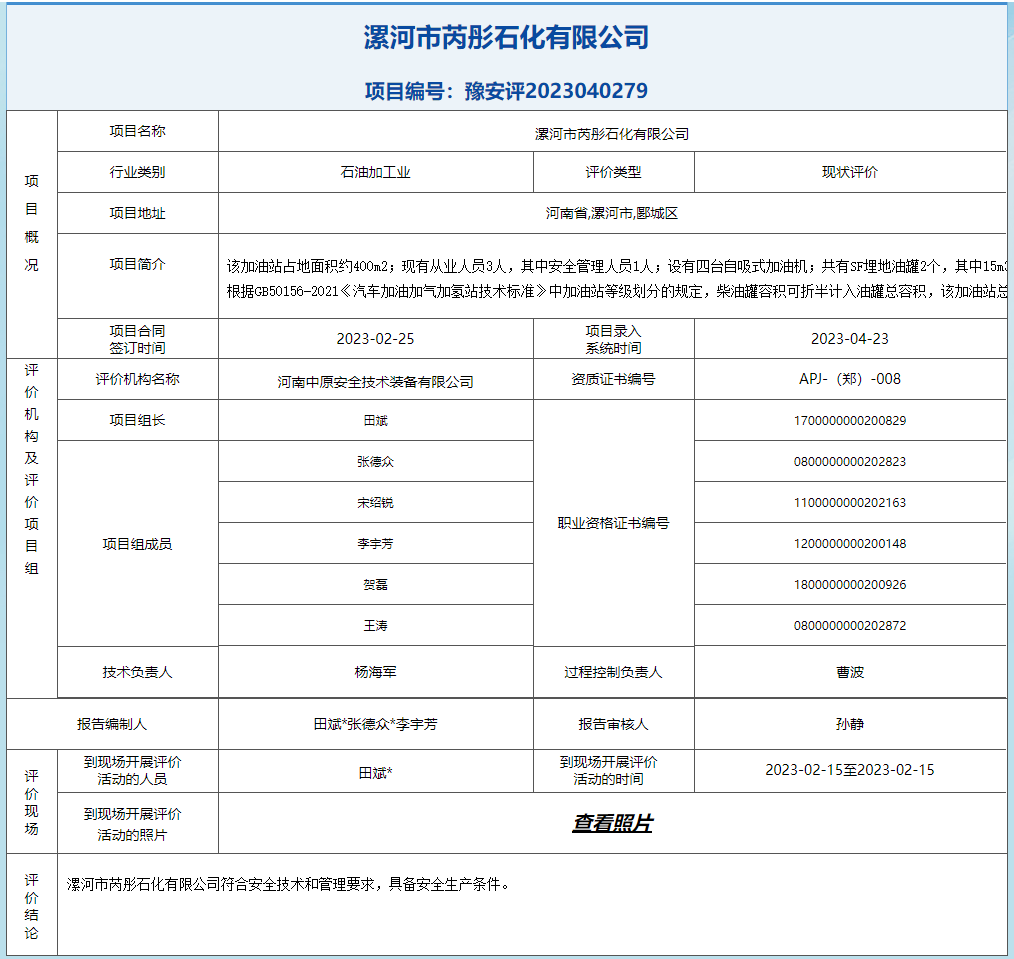Click team member 贺磊
Image resolution: width=1014 pixels, height=959 pixels.
[376, 585]
